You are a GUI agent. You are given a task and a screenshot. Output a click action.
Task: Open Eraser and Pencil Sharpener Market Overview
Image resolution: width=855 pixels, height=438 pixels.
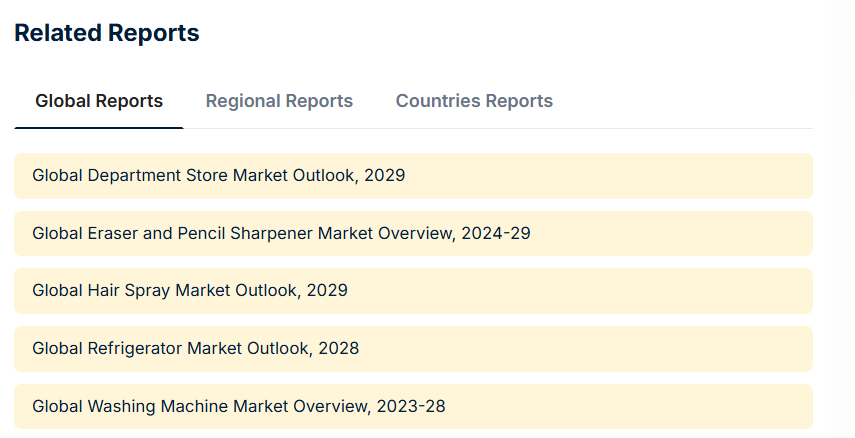(x=413, y=233)
